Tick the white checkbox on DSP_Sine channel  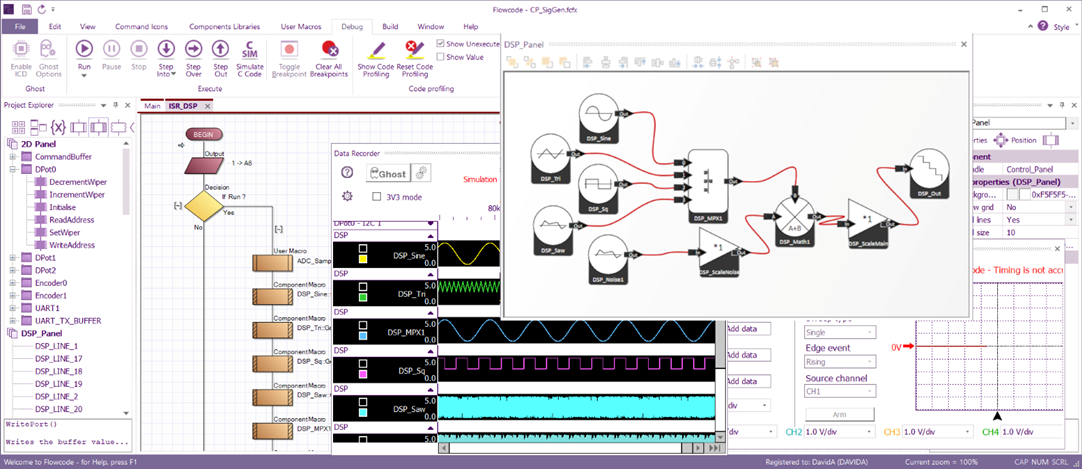pos(363,248)
